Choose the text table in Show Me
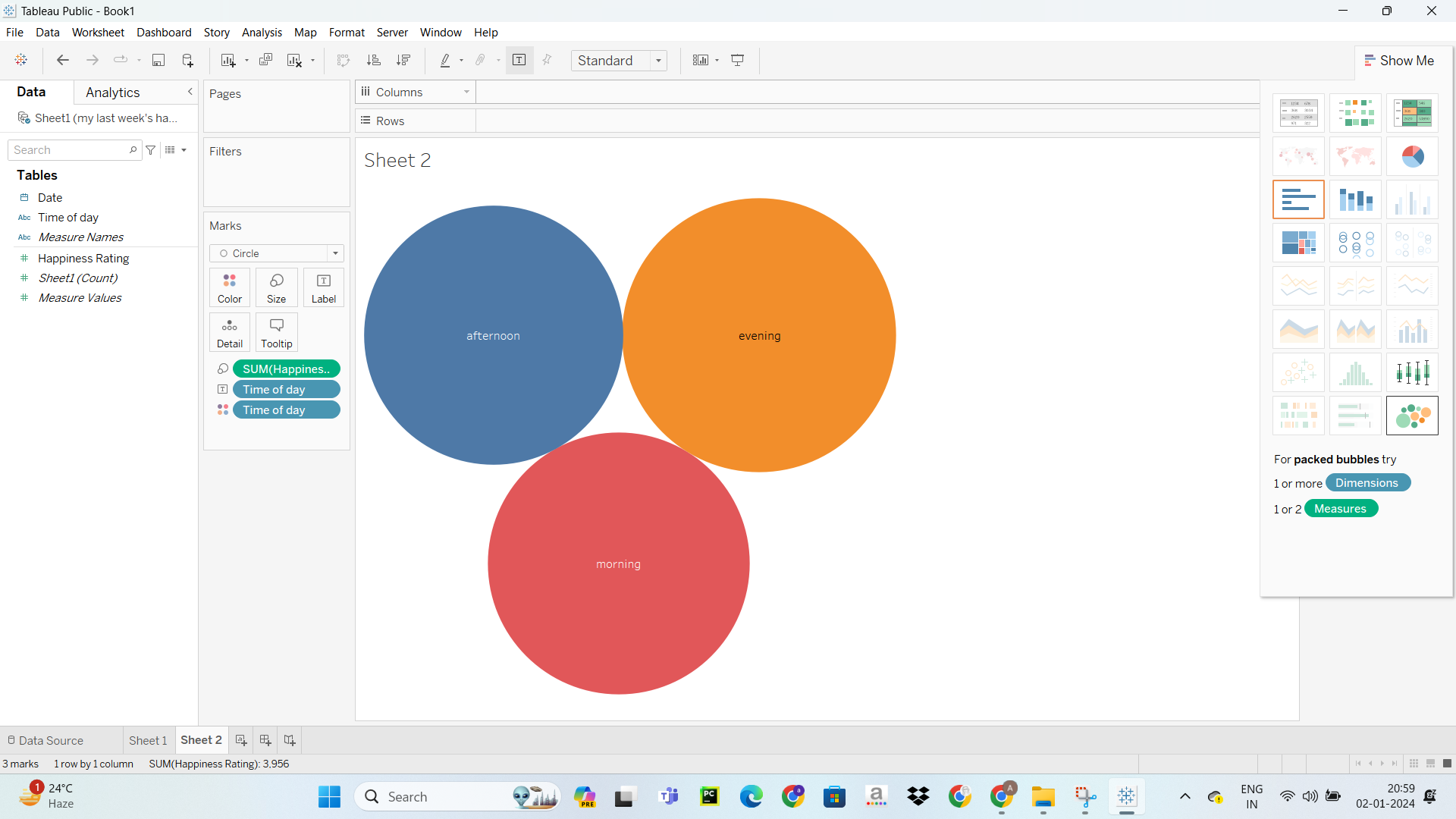Image resolution: width=1456 pixels, height=819 pixels. click(1298, 113)
